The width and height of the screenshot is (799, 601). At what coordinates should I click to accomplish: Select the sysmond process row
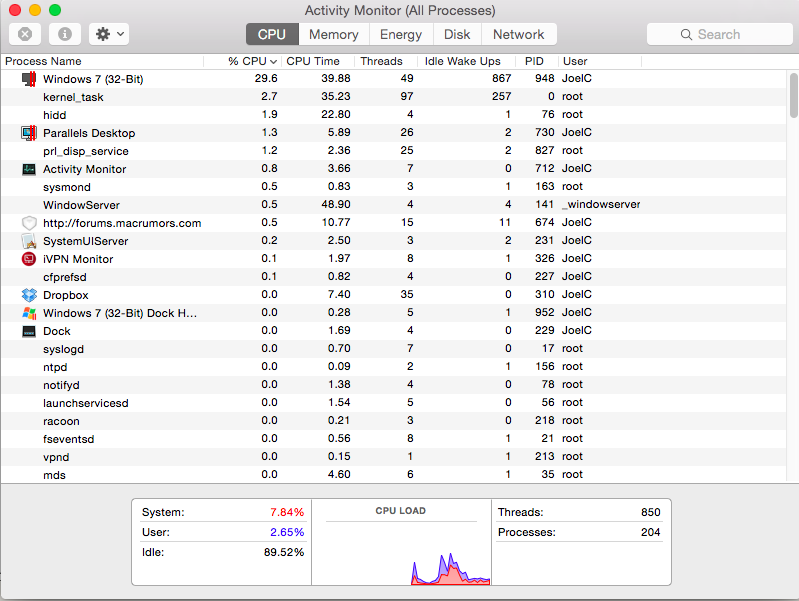[394, 187]
